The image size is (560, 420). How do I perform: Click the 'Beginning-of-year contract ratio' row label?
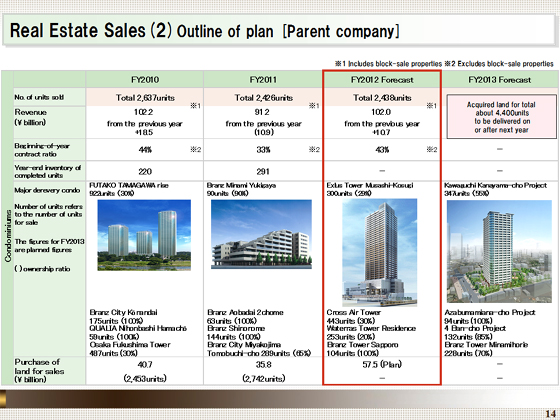[42, 150]
